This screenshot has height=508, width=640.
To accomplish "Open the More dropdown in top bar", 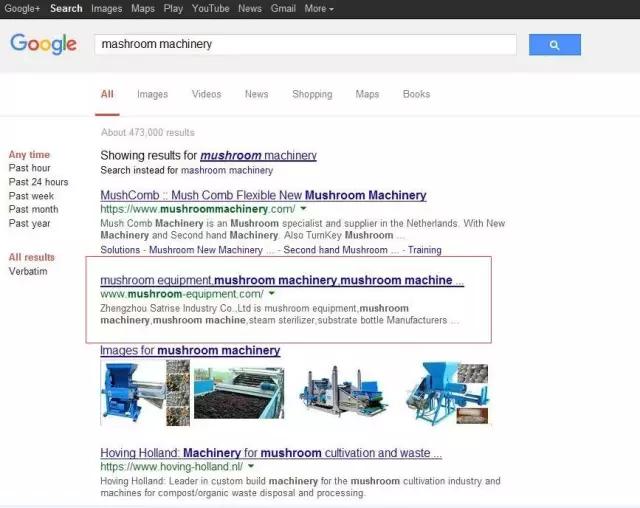I will click(x=319, y=8).
